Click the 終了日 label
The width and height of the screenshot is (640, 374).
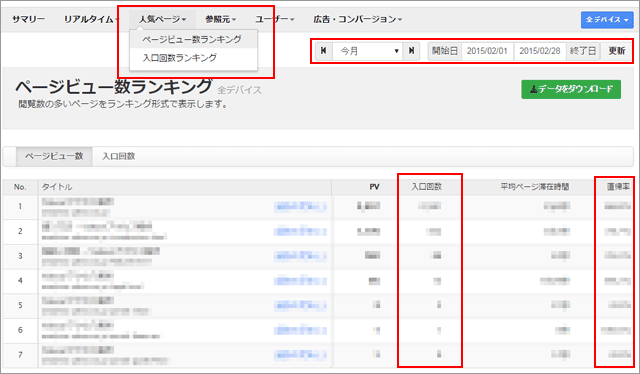pyautogui.click(x=583, y=51)
